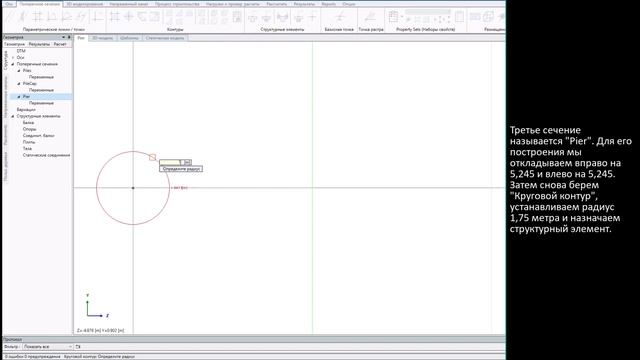Select the Точка растра tool icon
640x360 pixels.
click(370, 18)
